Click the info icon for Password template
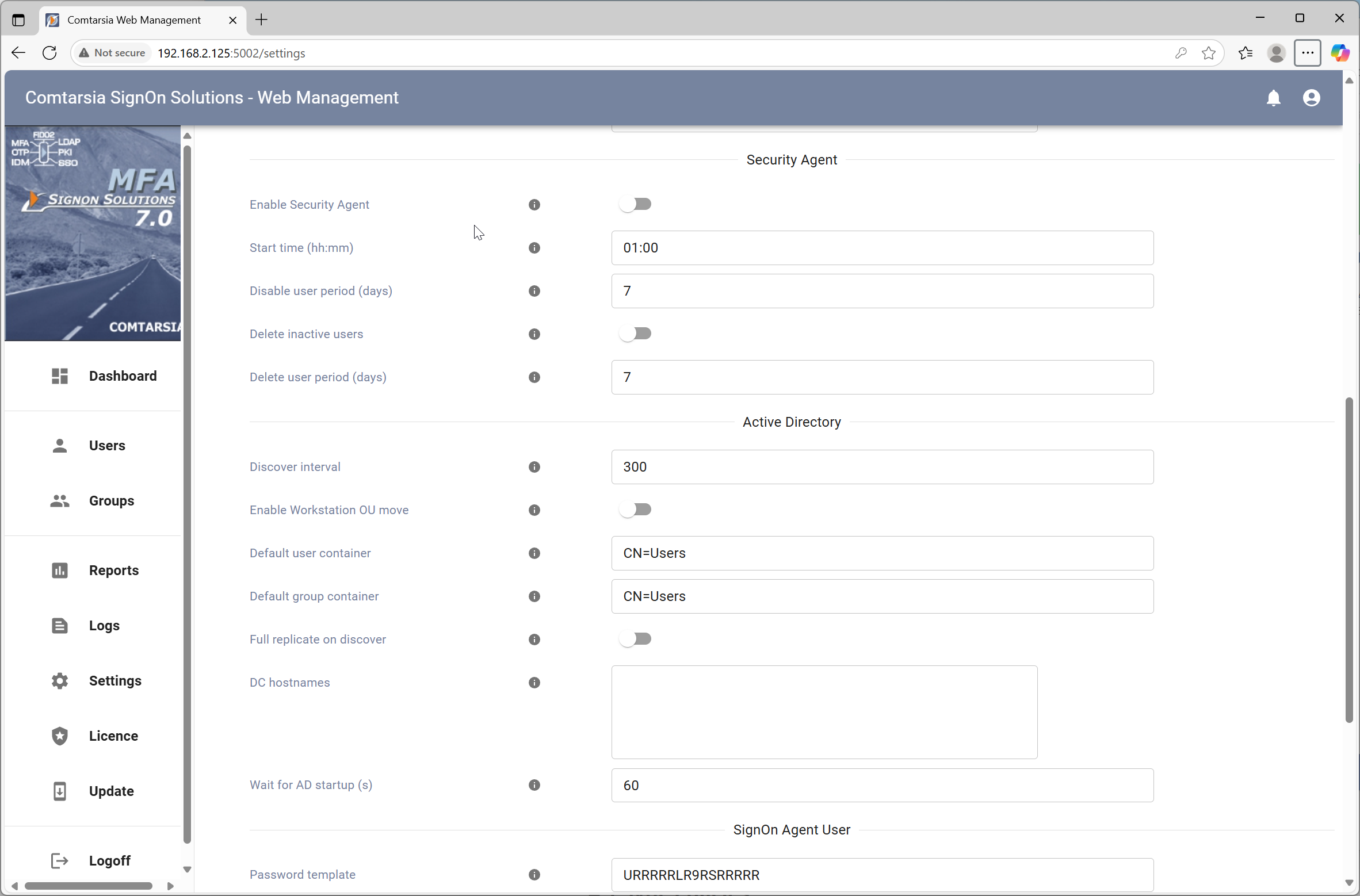The height and width of the screenshot is (896, 1360). (x=534, y=875)
